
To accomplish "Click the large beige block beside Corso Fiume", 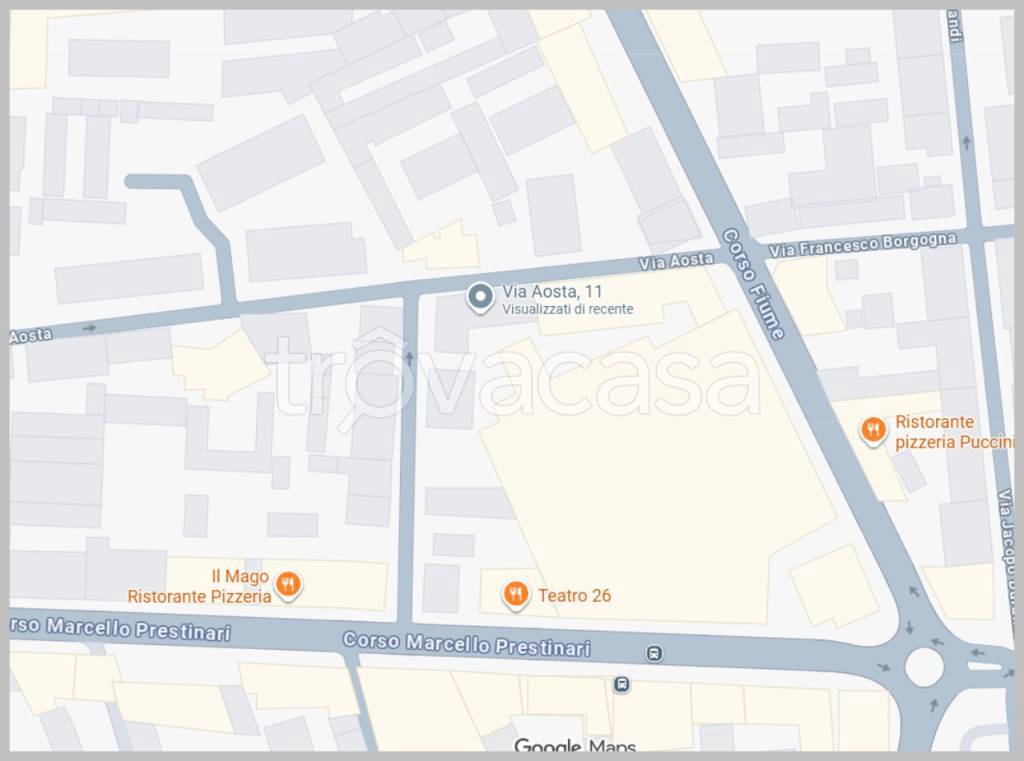I will pos(653,457).
